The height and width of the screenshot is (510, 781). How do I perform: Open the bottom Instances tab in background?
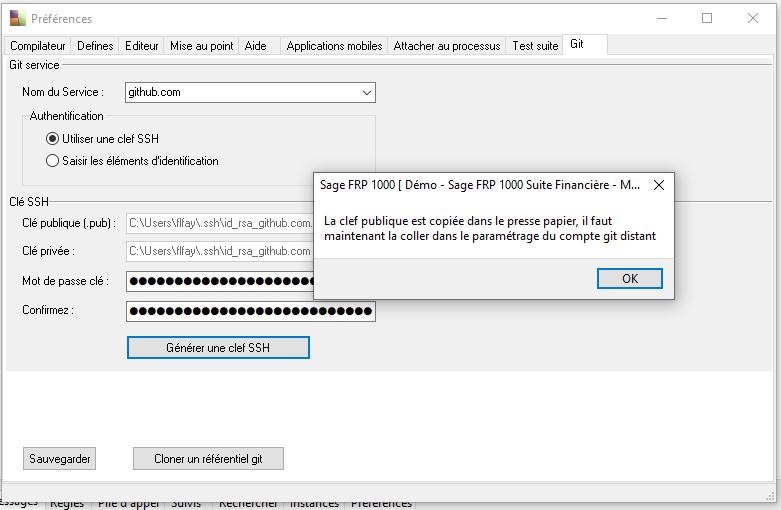click(314, 504)
